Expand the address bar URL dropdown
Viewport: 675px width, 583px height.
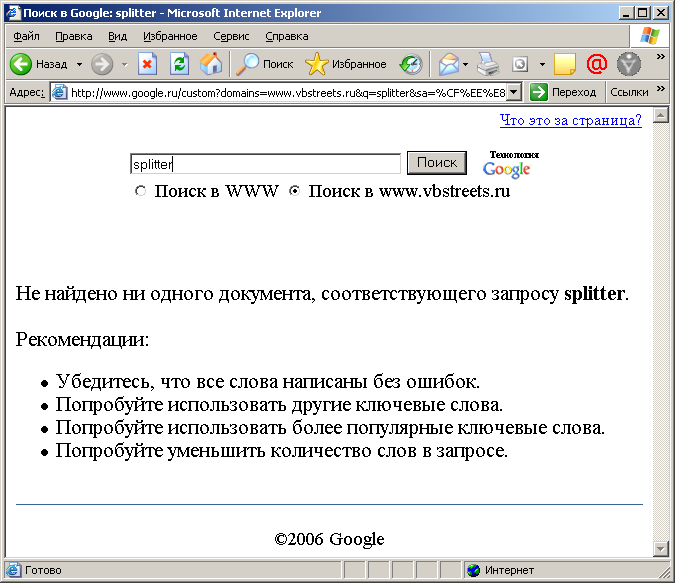tap(514, 92)
